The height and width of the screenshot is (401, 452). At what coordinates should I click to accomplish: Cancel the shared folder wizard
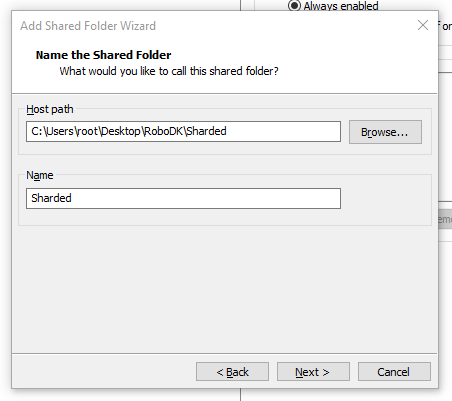pos(394,372)
